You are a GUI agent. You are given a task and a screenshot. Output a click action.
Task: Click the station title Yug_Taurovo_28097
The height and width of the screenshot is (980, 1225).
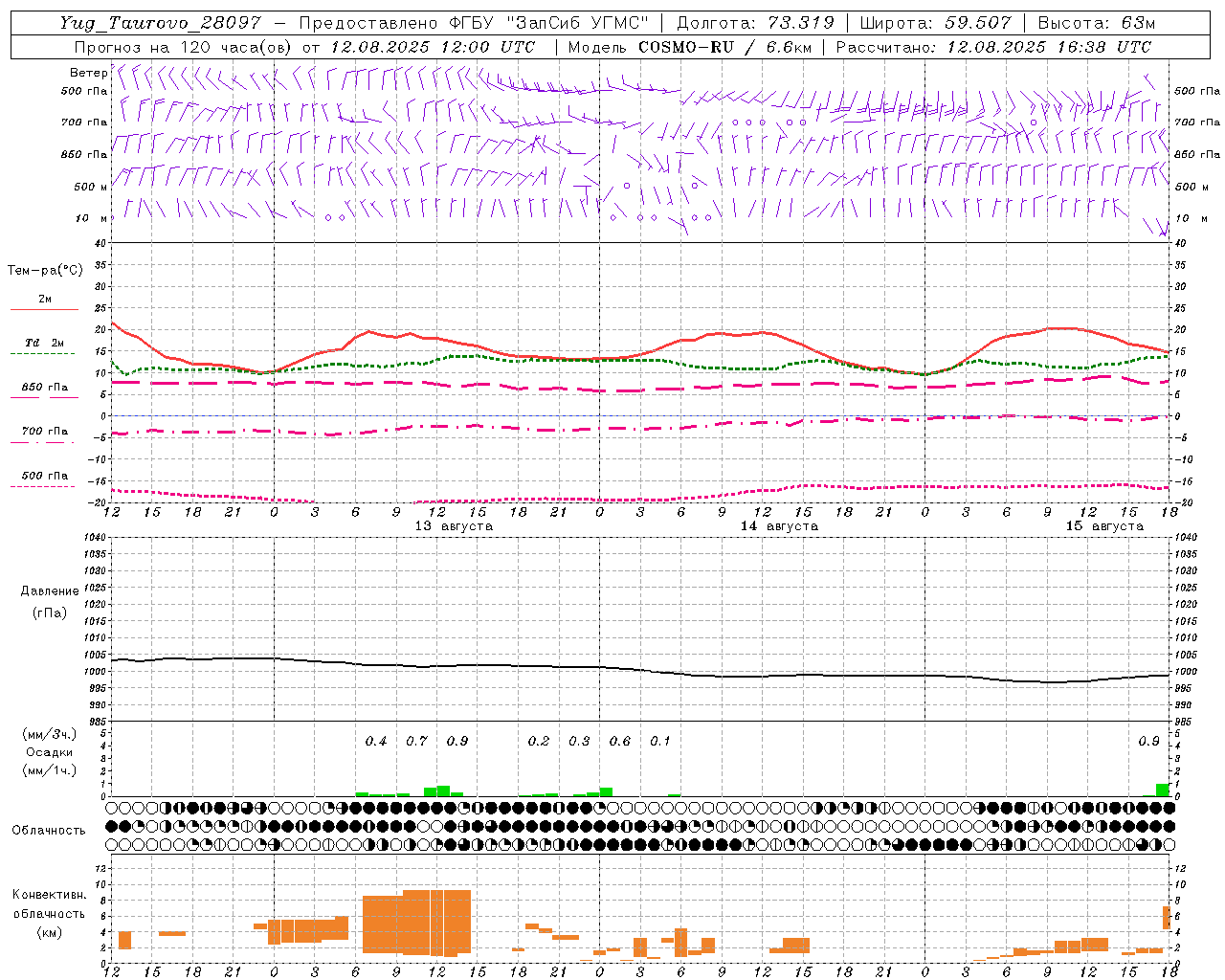pos(160,23)
